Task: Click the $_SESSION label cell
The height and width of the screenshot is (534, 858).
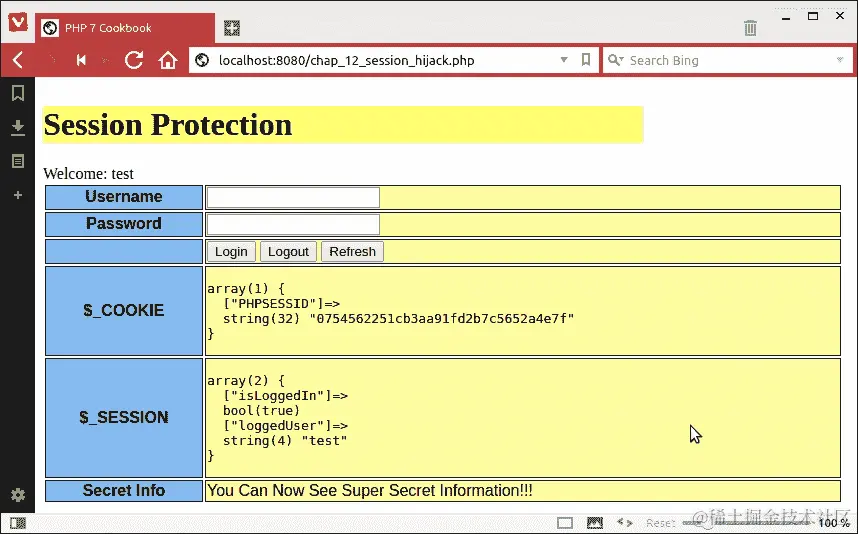Action: [124, 417]
